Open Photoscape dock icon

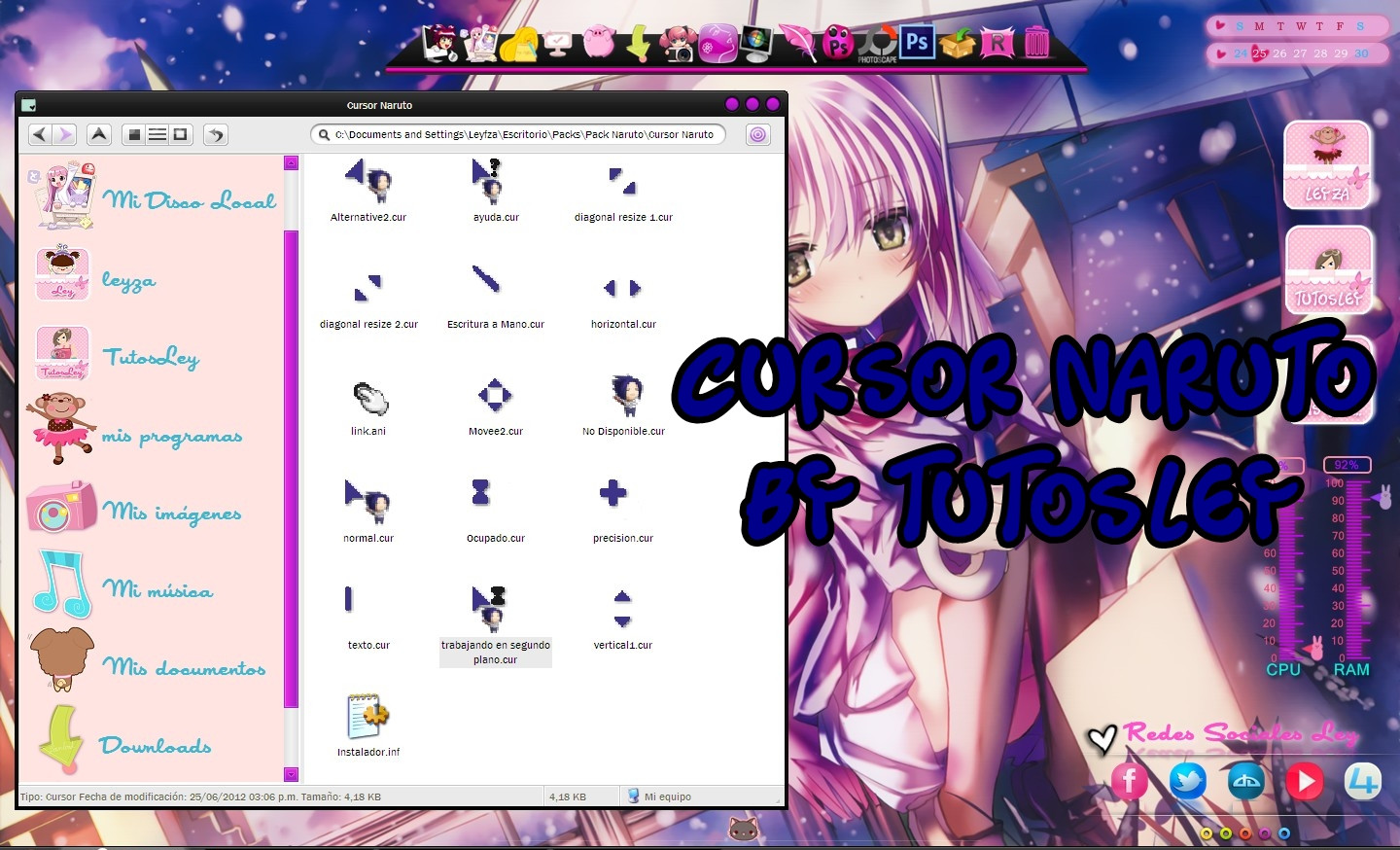click(x=878, y=44)
